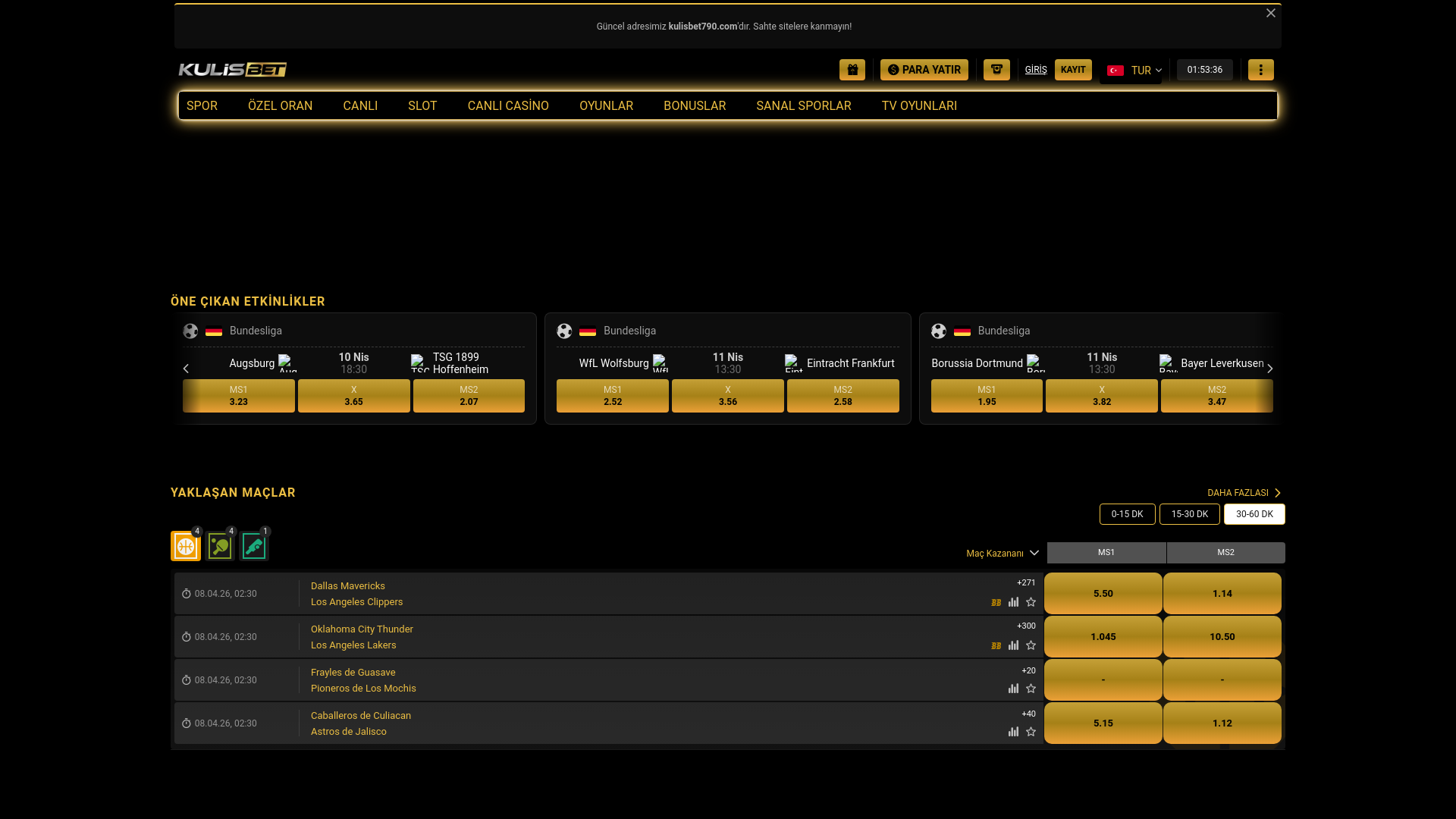Favorite the Frayles de Guasave match
The image size is (1456, 819).
(x=1031, y=689)
